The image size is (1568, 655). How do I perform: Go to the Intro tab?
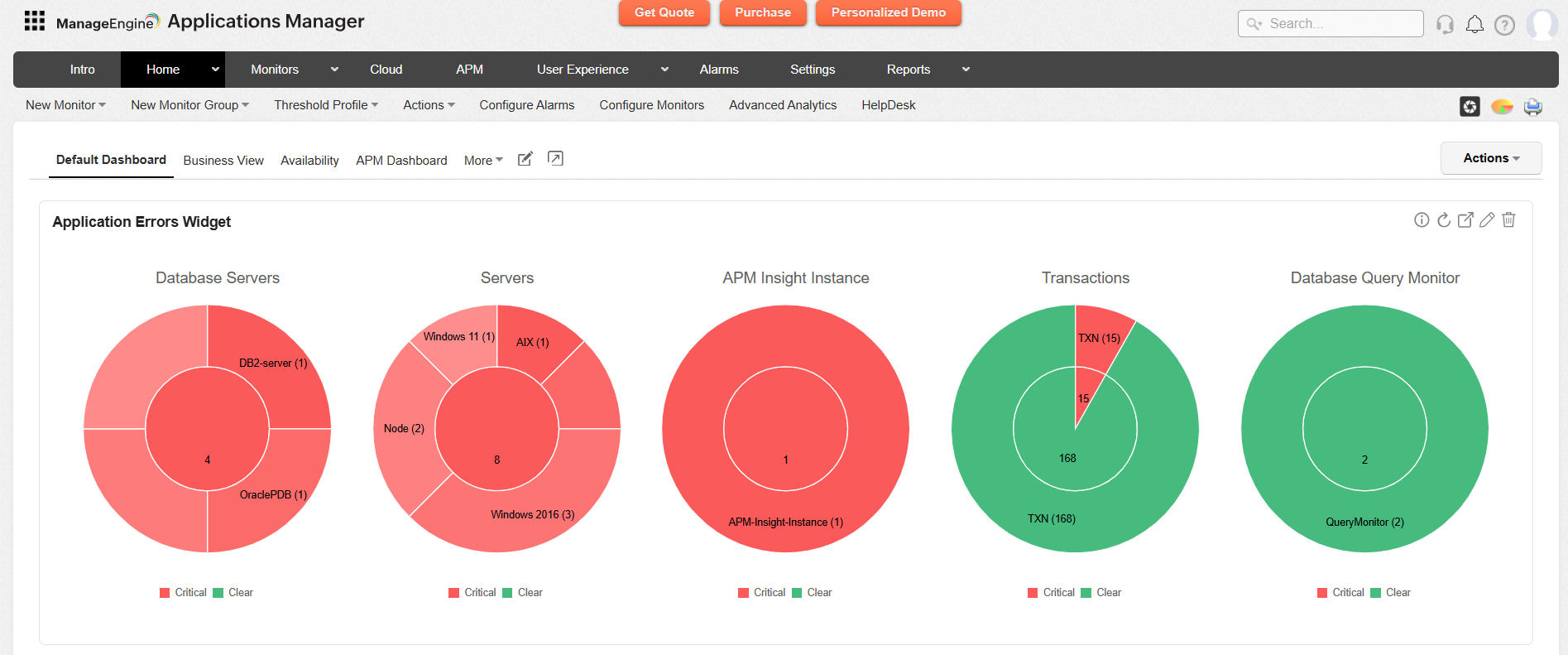pos(82,70)
